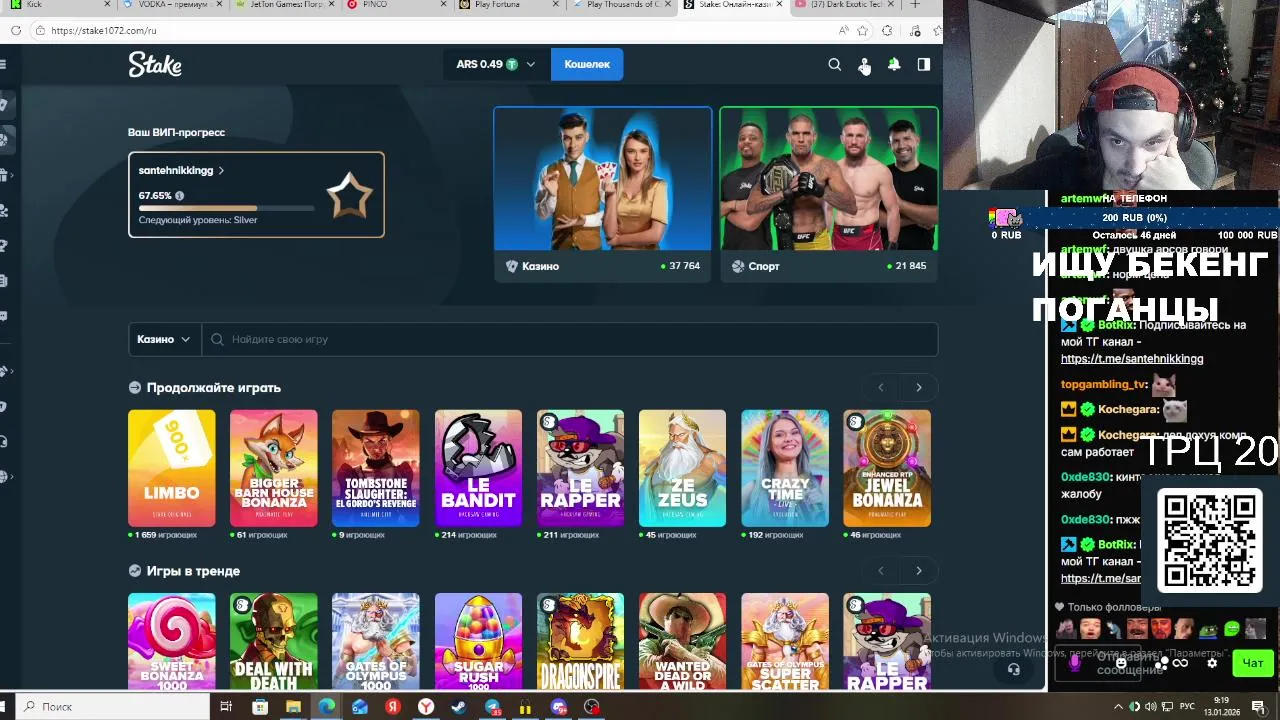
Task: Click the microphone icon in chat box
Action: (1075, 663)
